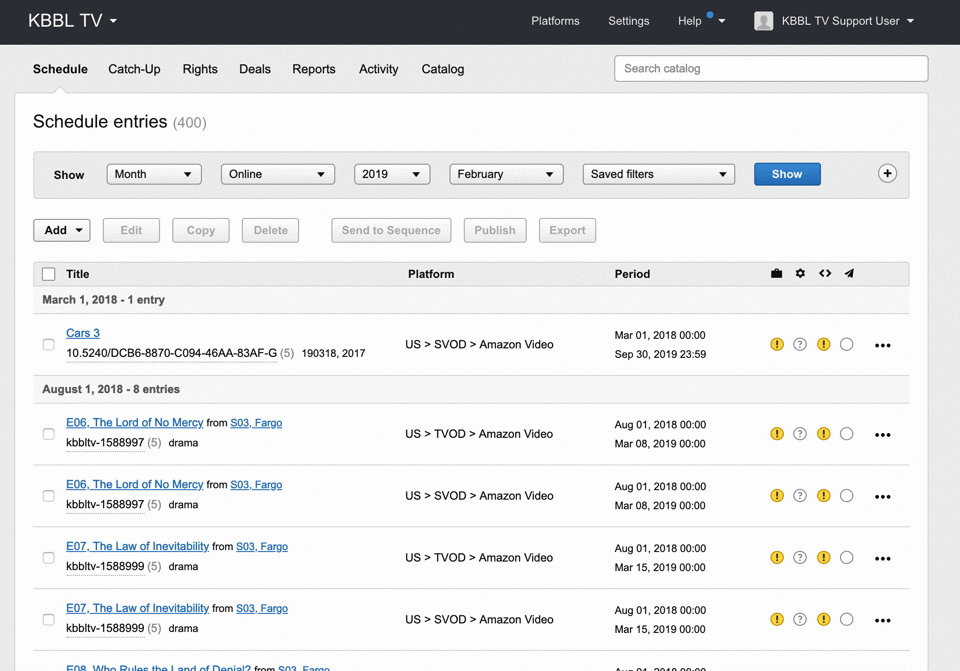Image resolution: width=960 pixels, height=671 pixels.
Task: Open the February month dropdown
Action: 506,174
